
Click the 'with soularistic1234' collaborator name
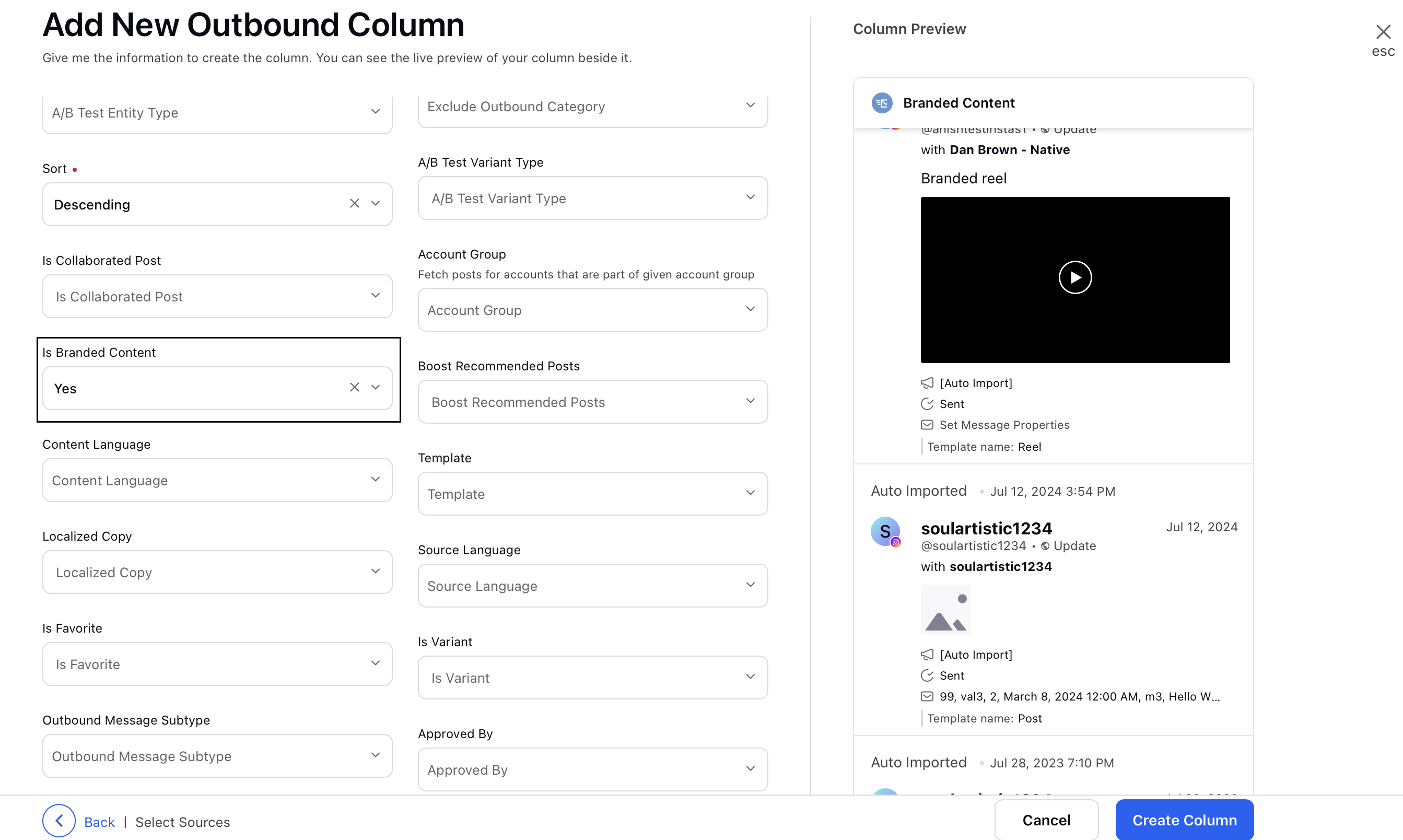pos(1000,567)
